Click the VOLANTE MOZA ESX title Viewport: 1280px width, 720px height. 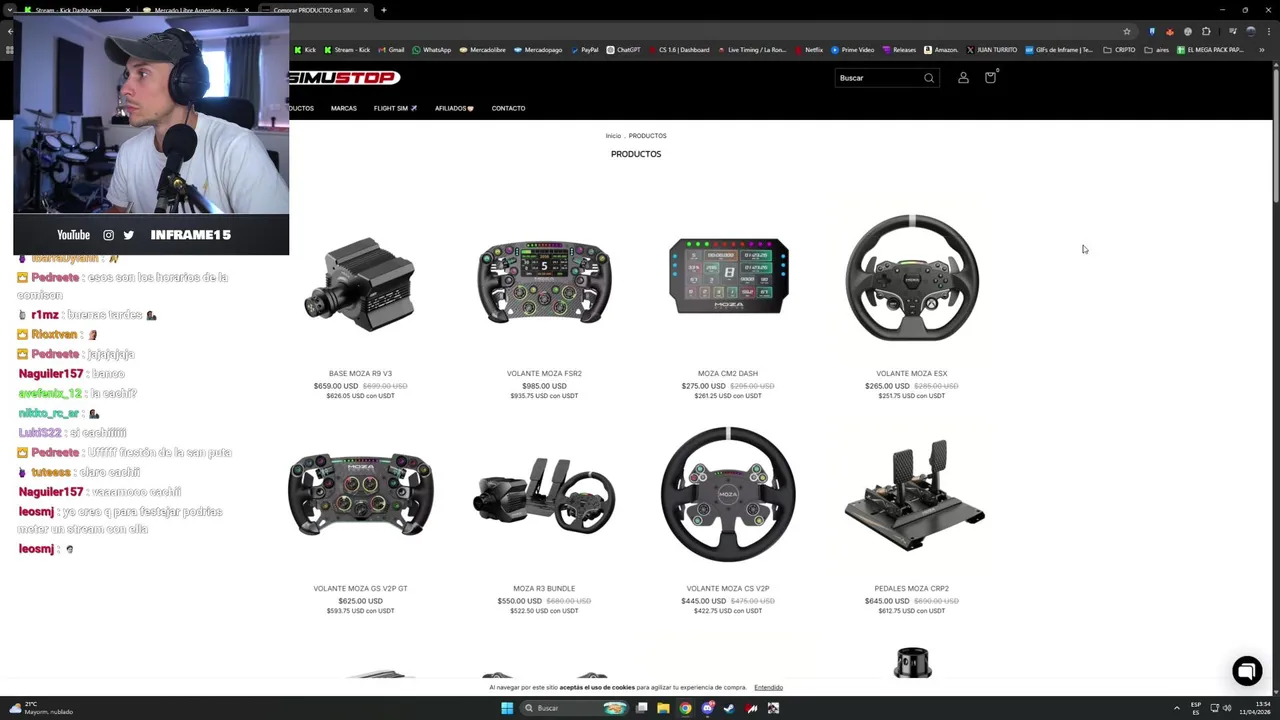point(912,374)
